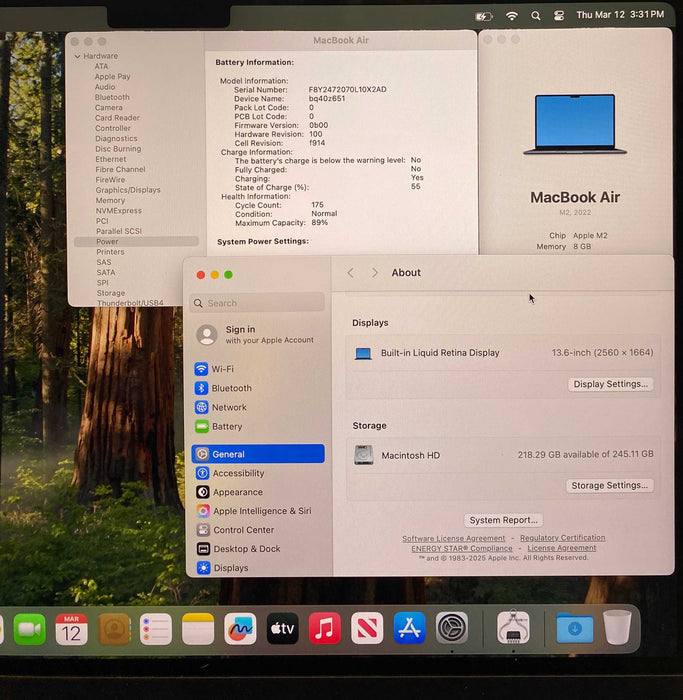Go back in System Settings
Image resolution: width=683 pixels, height=700 pixels.
pyautogui.click(x=351, y=273)
